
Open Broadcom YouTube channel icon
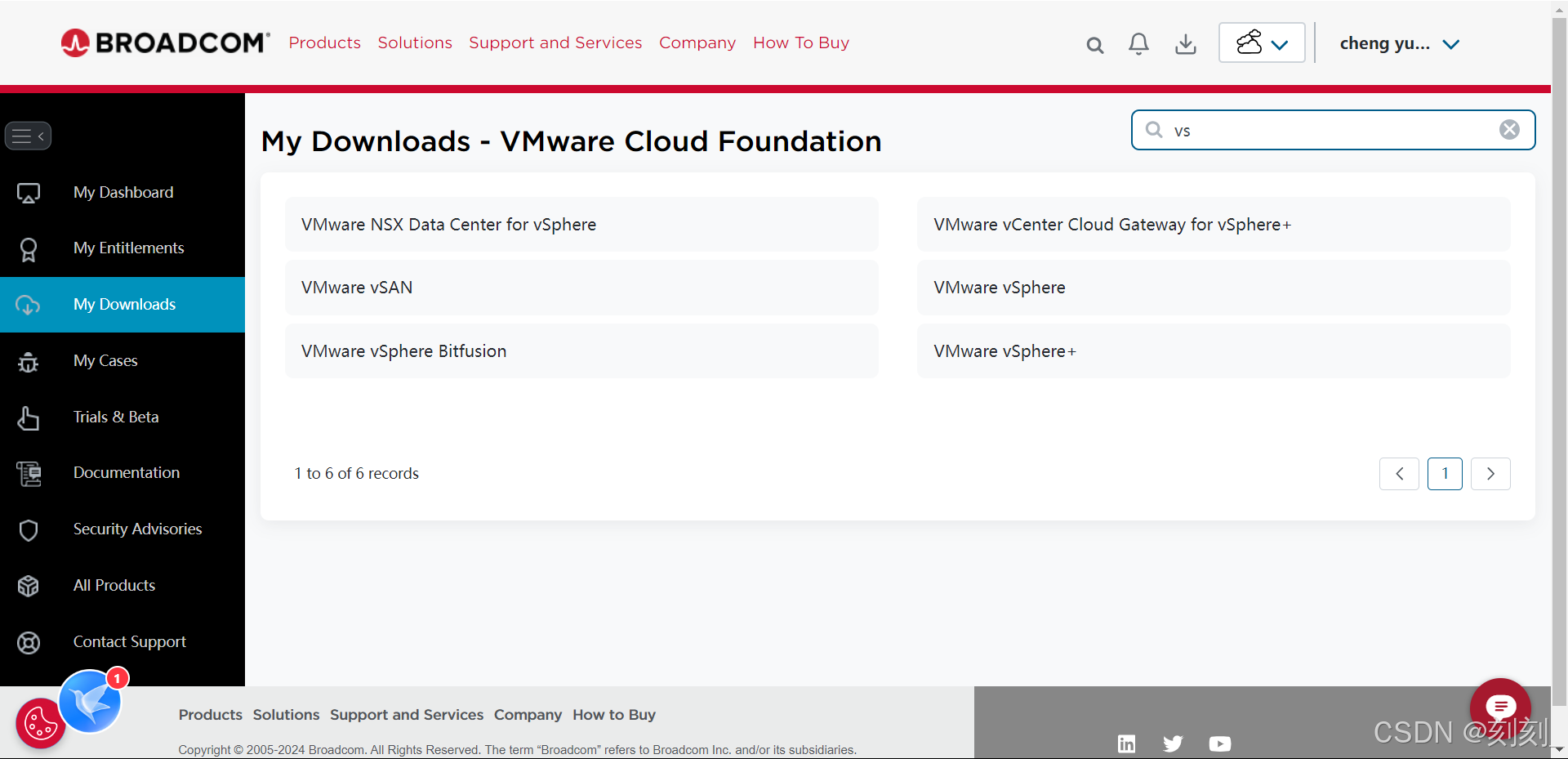tap(1220, 743)
